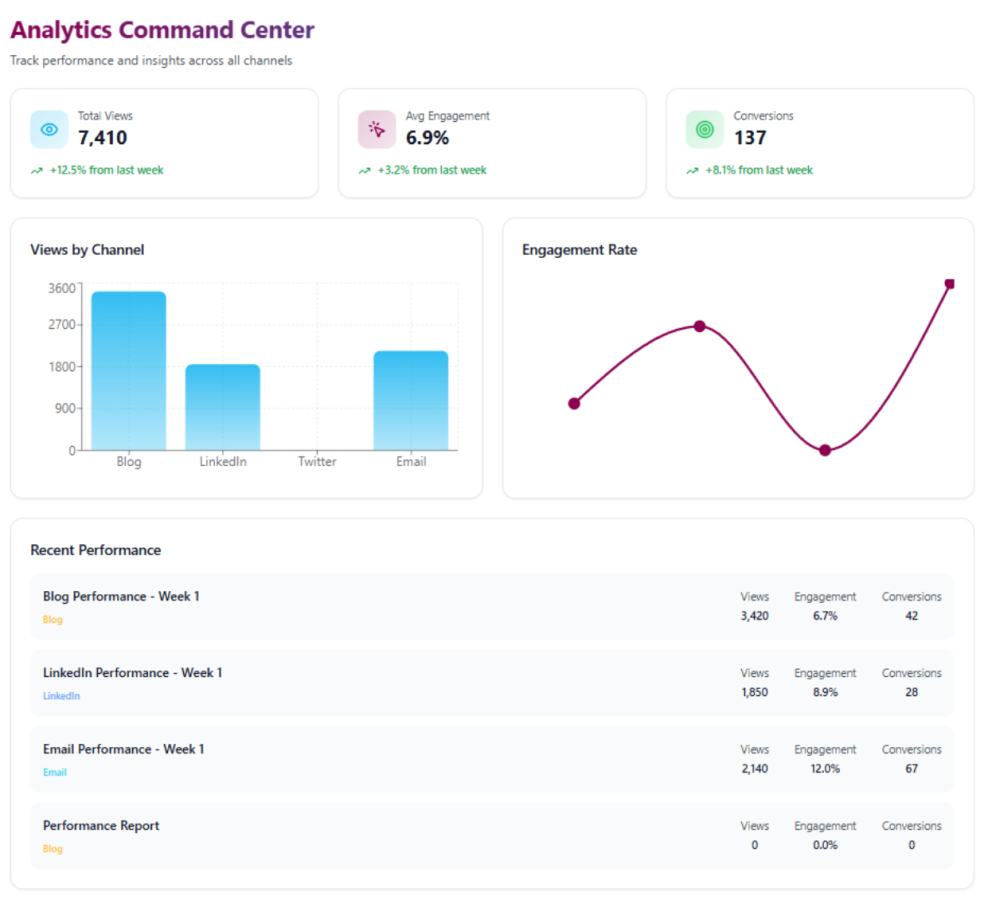Click trend arrow beside +8.1% from last week
The width and height of the screenshot is (988, 900).
point(693,171)
